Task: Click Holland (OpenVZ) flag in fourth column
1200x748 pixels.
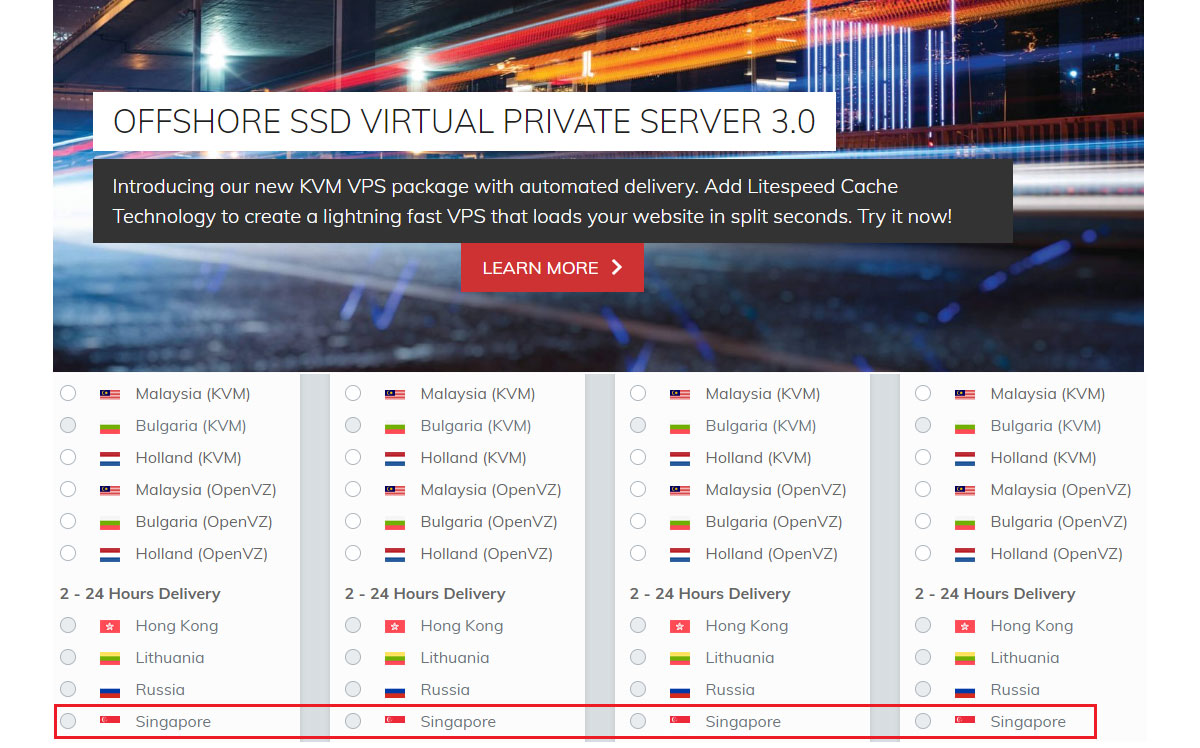Action: coord(965,555)
